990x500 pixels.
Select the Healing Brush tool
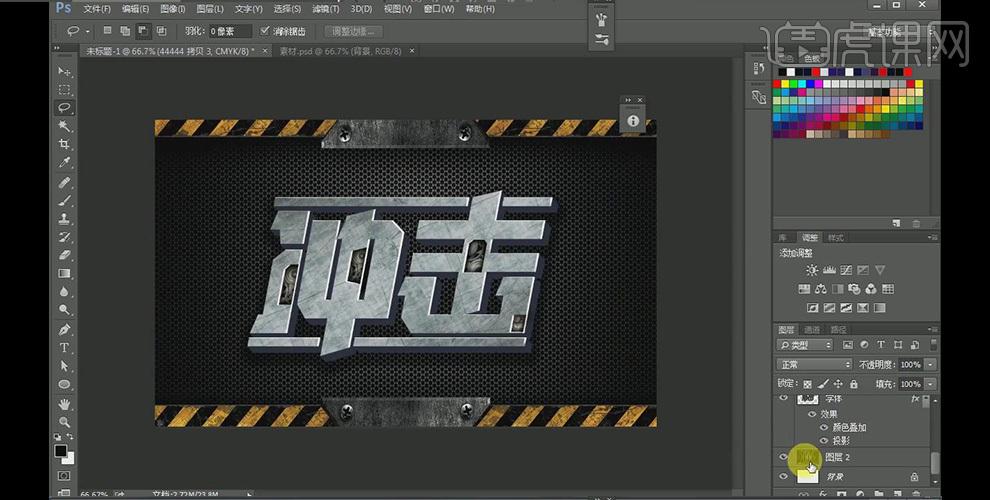click(64, 182)
